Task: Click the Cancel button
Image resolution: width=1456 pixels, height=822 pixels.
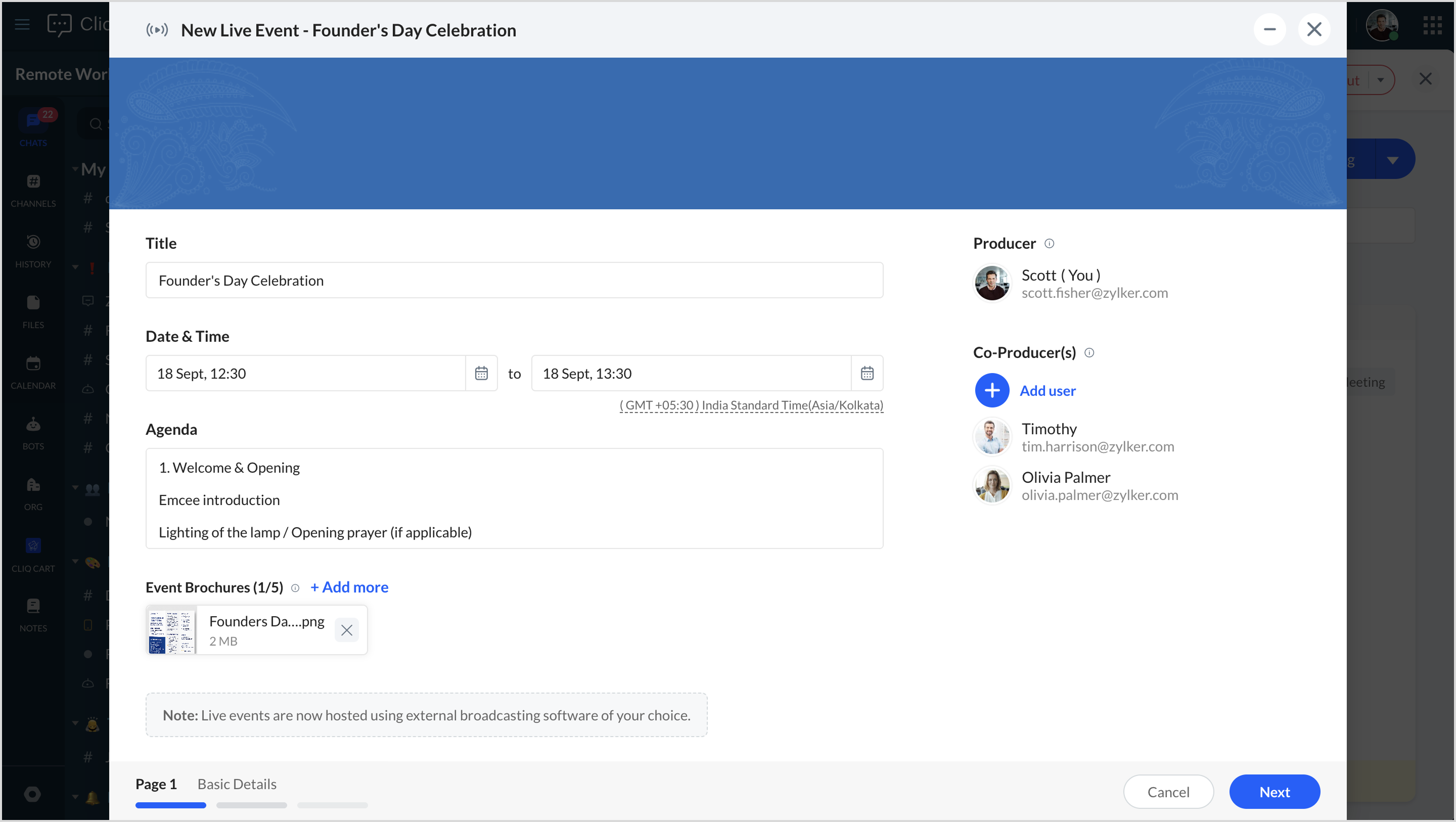Action: click(1168, 792)
